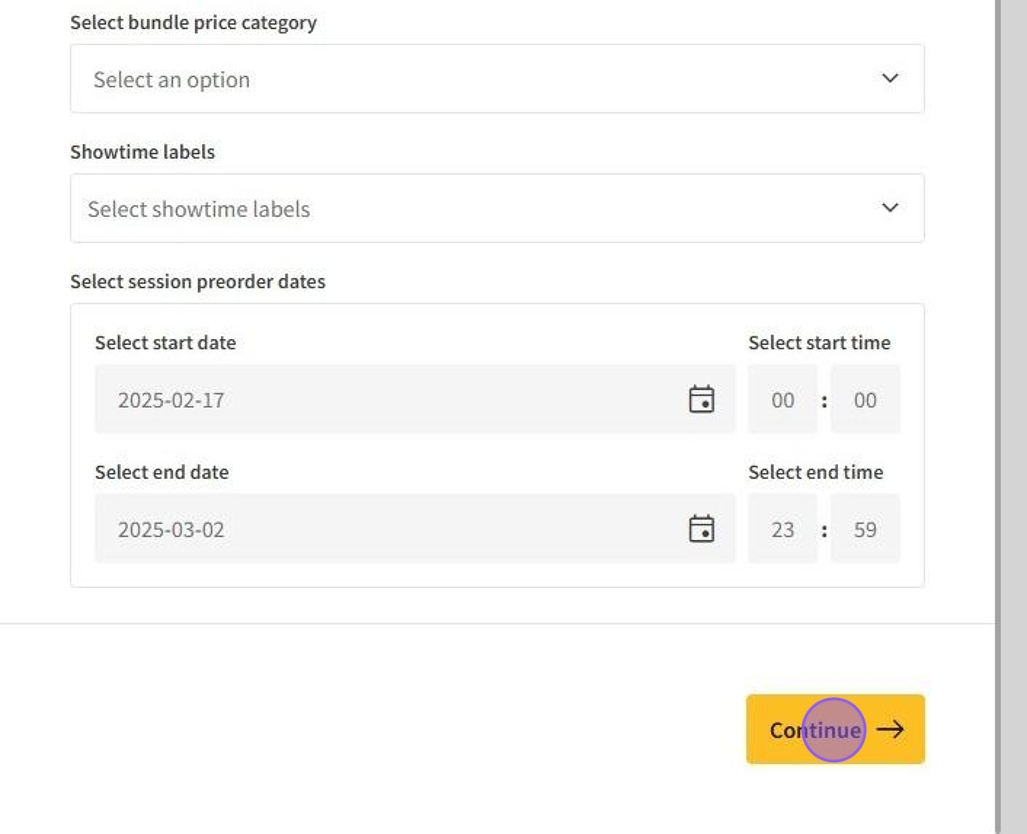Click the 'Select bundle price category' label
Image resolution: width=1027 pixels, height=834 pixels.
[x=193, y=22]
